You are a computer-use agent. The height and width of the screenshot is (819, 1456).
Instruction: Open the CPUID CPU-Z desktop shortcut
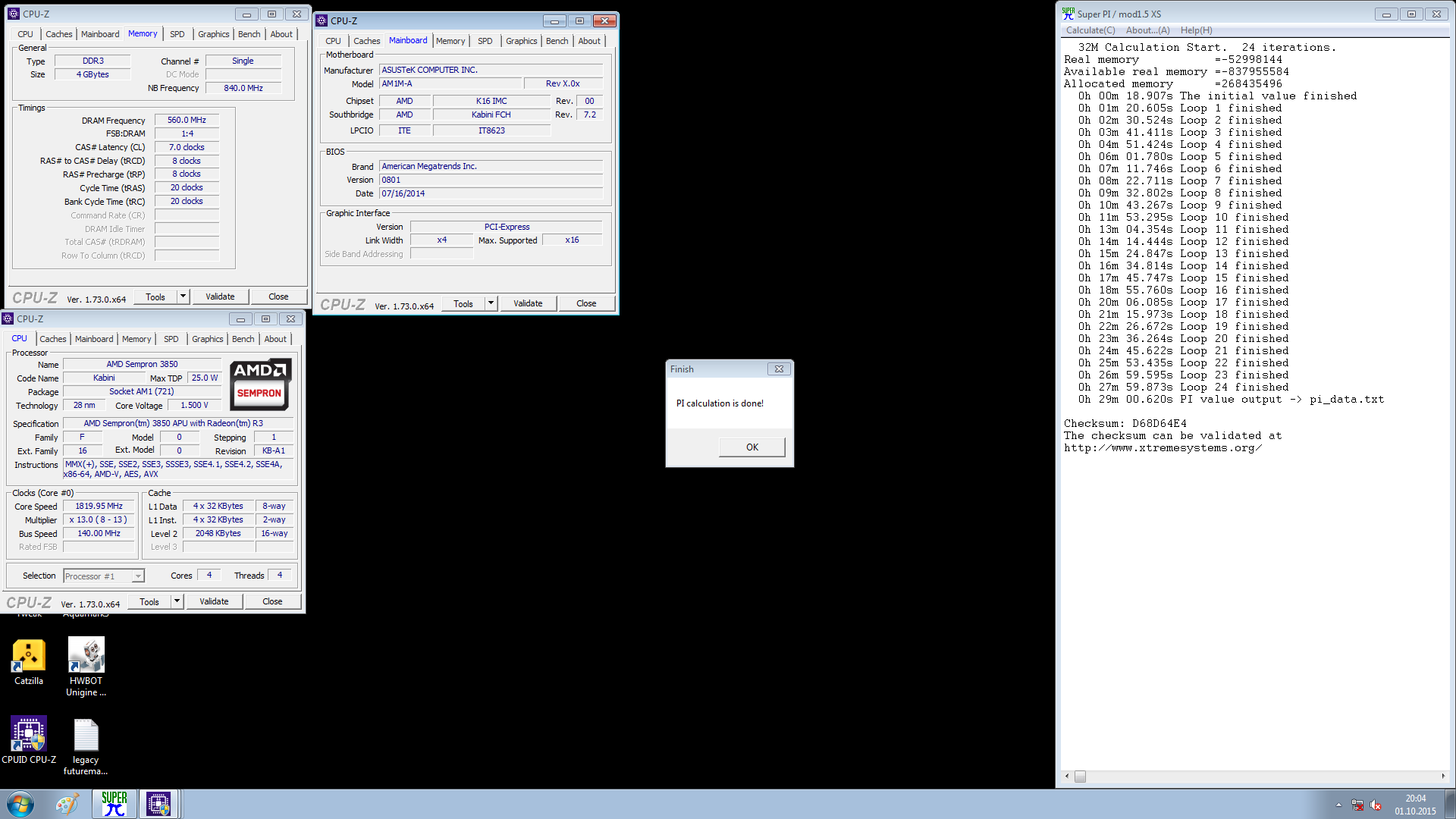[x=29, y=739]
